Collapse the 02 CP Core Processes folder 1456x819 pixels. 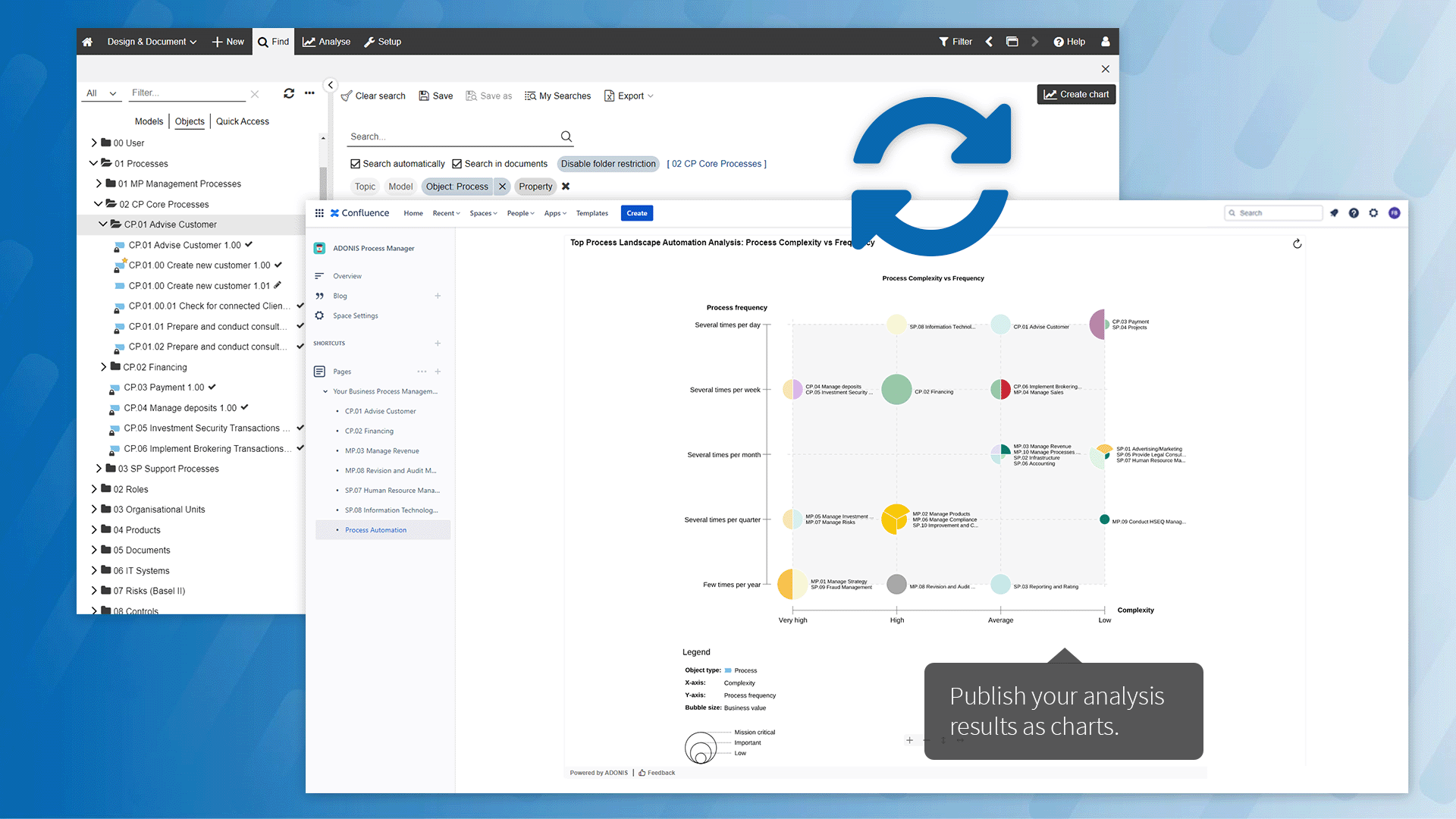98,204
